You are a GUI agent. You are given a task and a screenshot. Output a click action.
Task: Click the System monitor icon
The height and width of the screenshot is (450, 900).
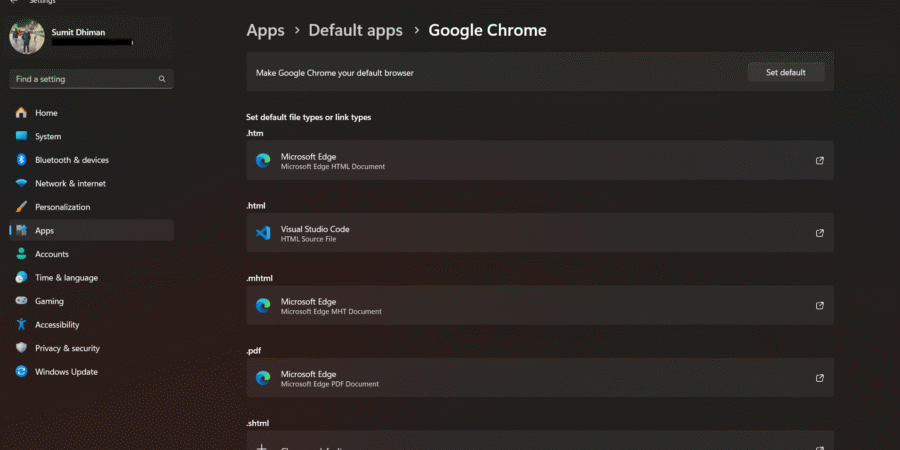tap(21, 136)
